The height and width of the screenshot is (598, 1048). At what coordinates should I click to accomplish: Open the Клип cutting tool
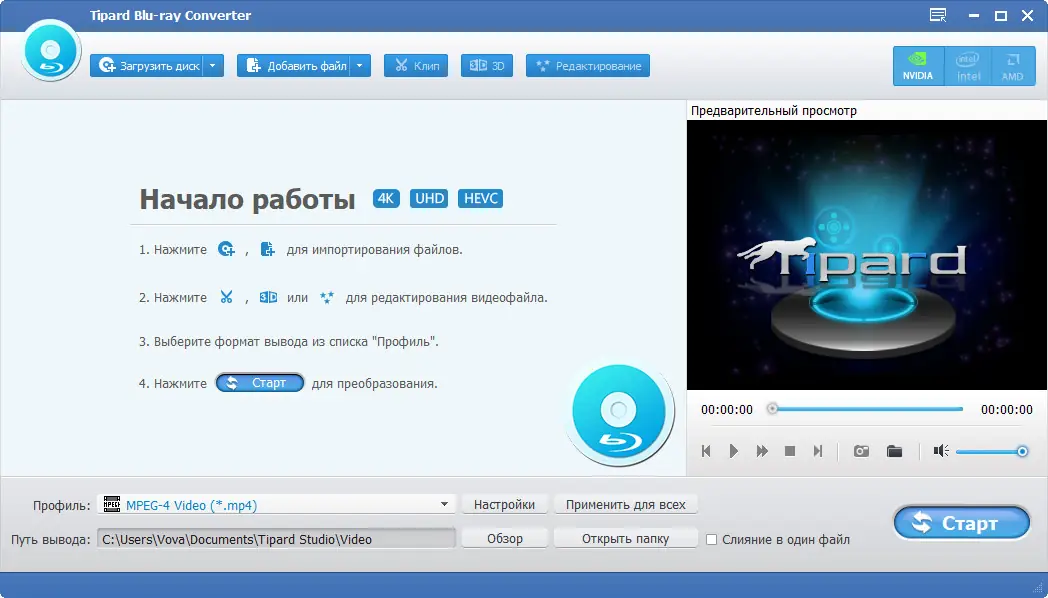click(x=415, y=64)
